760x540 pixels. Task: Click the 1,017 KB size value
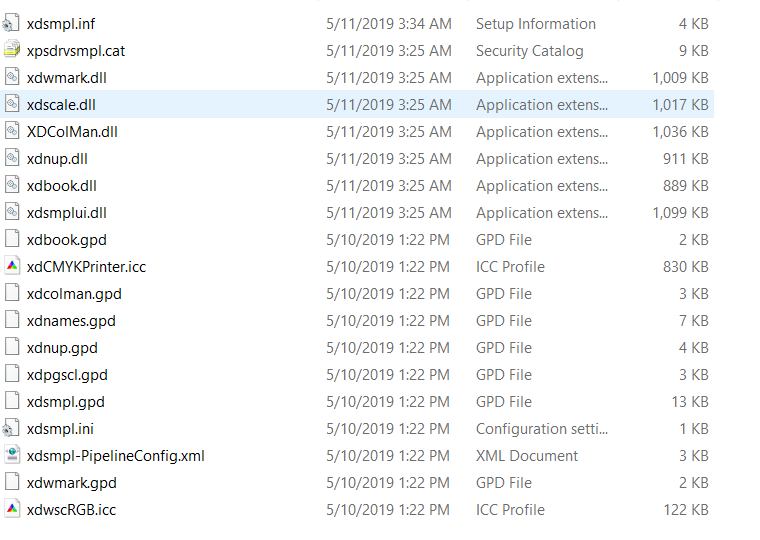681,105
